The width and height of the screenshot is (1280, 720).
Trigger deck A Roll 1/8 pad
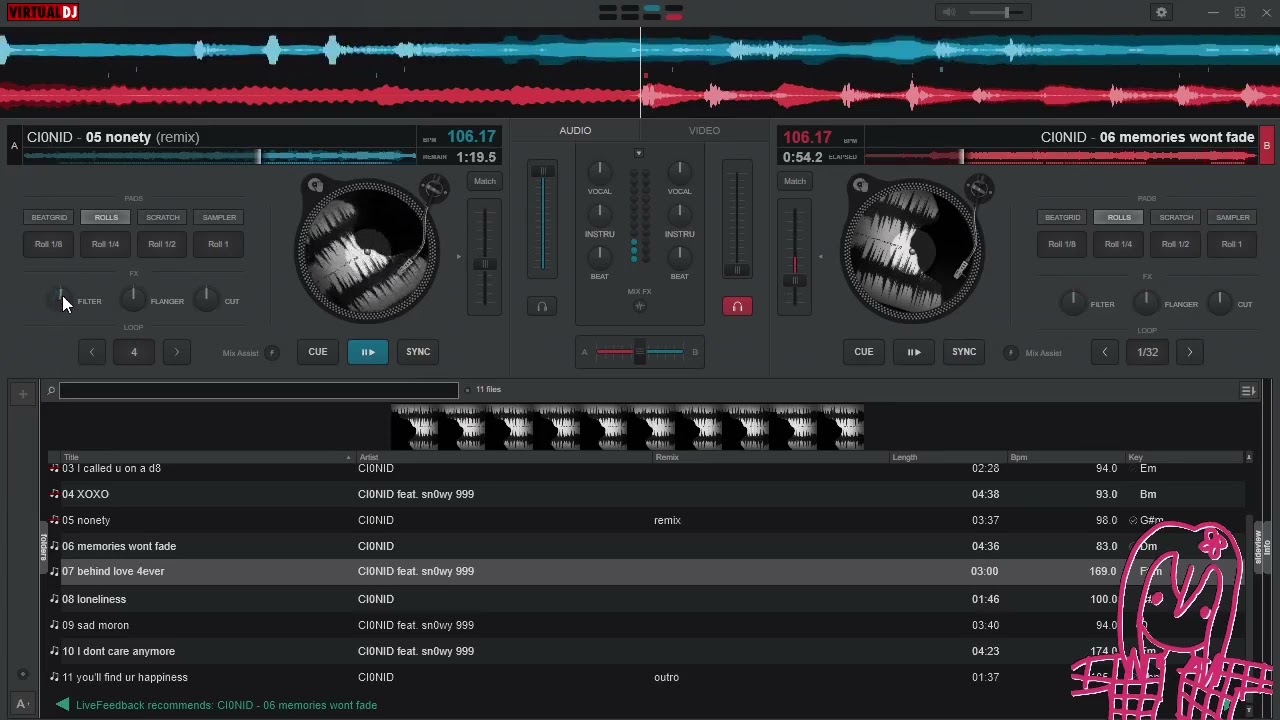coord(49,244)
